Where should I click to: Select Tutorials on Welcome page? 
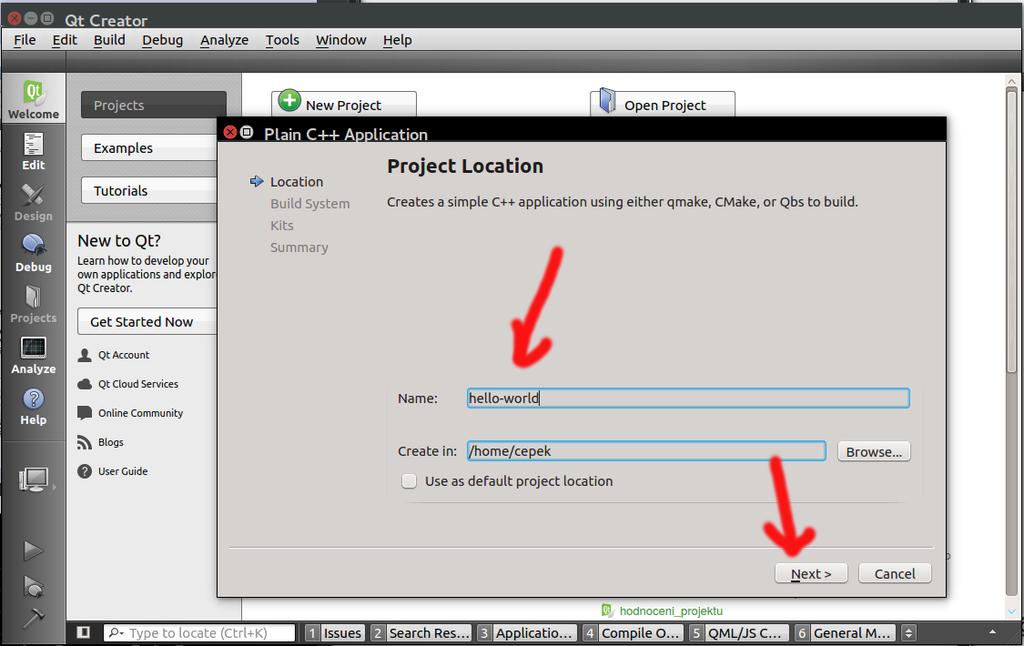[x=150, y=191]
